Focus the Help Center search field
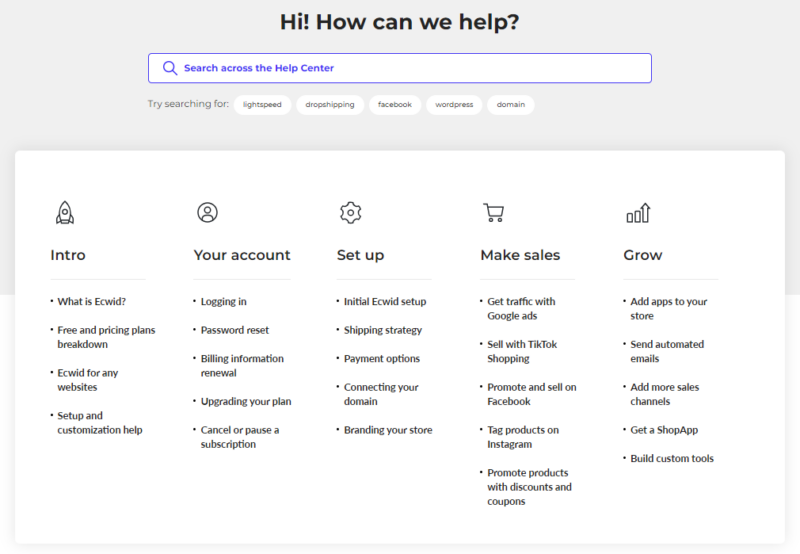This screenshot has width=800, height=554. click(x=399, y=68)
